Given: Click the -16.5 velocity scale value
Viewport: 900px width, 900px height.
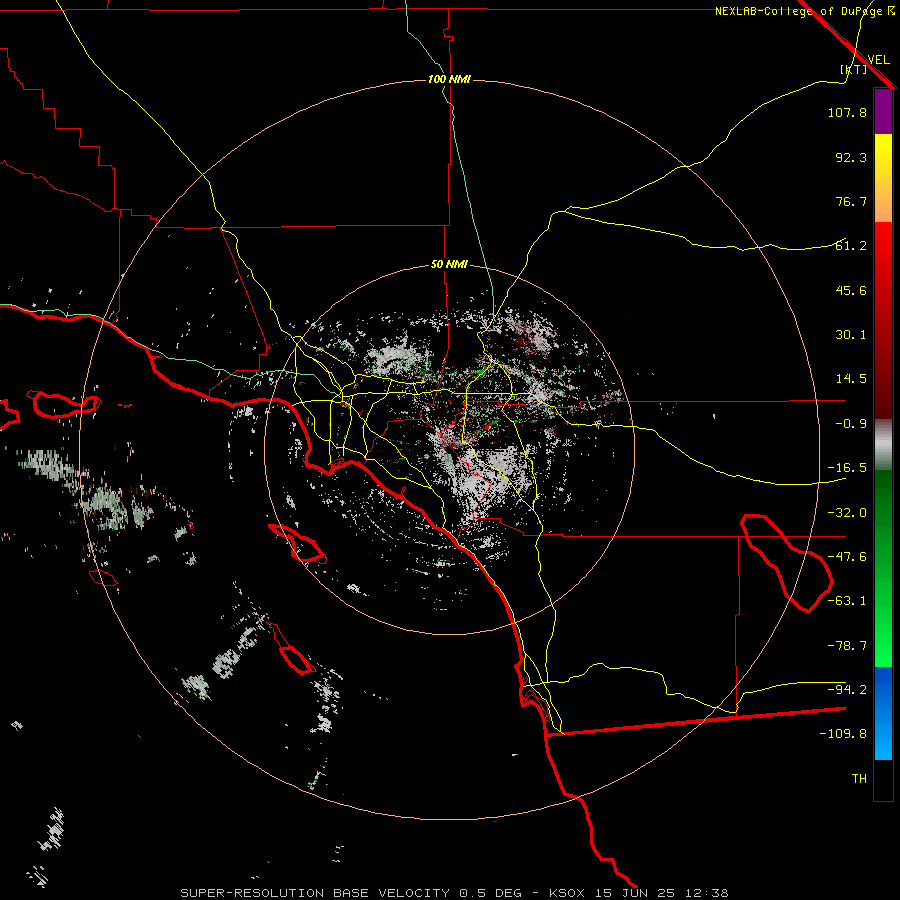Looking at the screenshot, I should click(x=847, y=468).
